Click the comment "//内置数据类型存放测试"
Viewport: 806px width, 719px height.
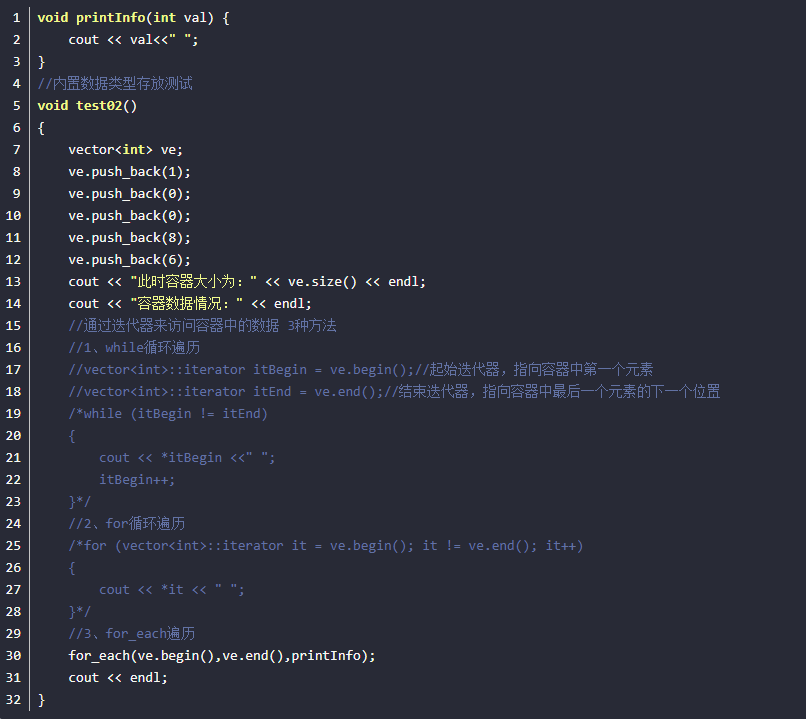click(x=115, y=84)
